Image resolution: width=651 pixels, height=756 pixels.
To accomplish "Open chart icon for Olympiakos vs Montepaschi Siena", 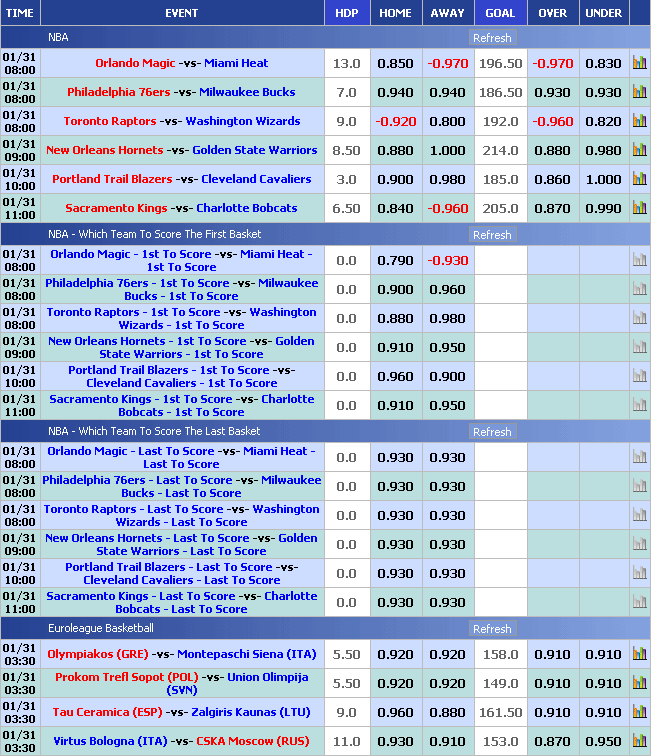I will tap(639, 654).
